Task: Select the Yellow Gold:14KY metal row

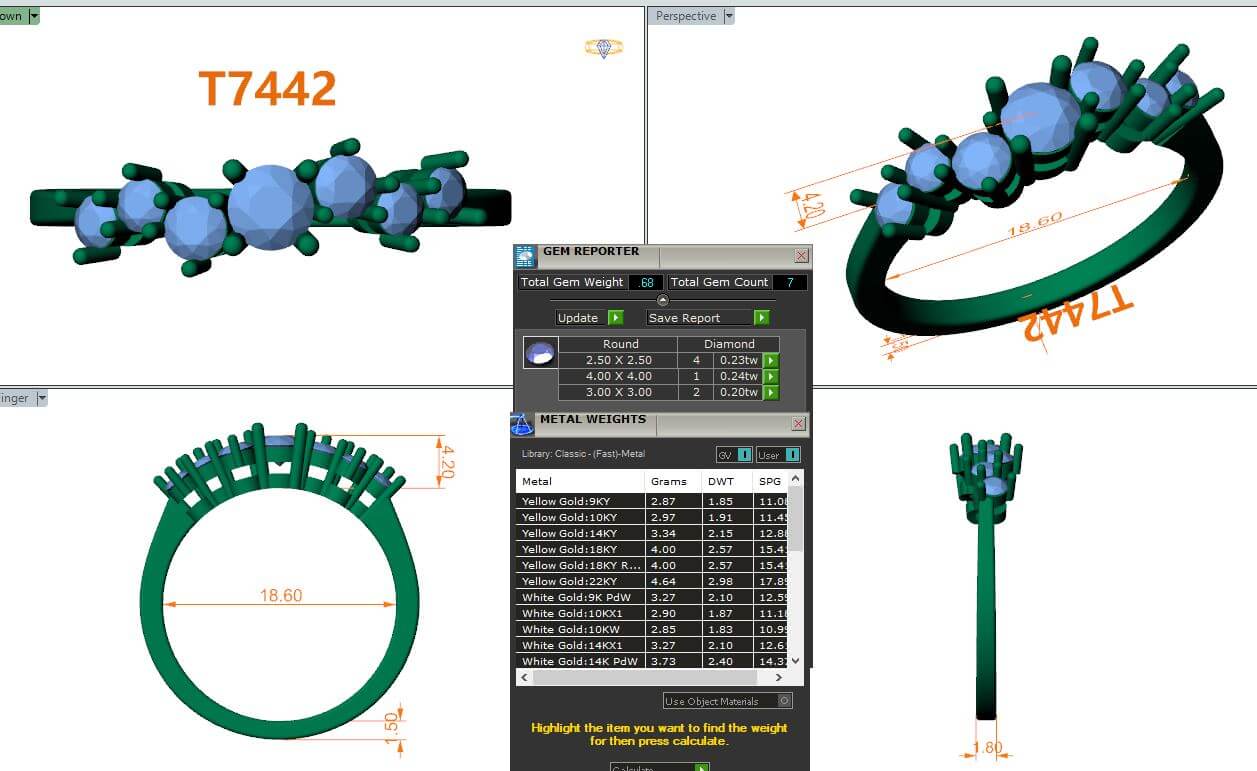Action: point(580,533)
